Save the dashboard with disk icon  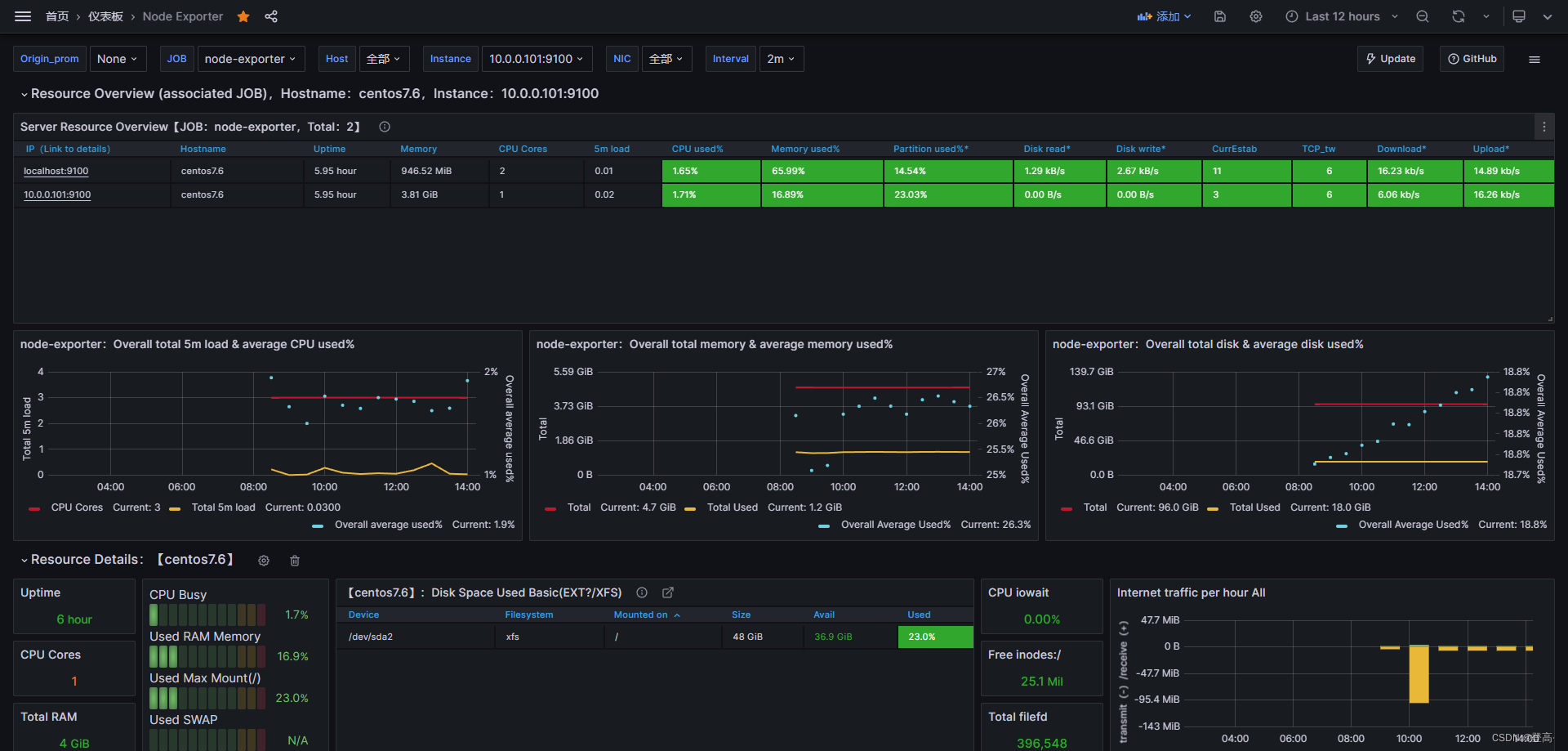click(1220, 16)
